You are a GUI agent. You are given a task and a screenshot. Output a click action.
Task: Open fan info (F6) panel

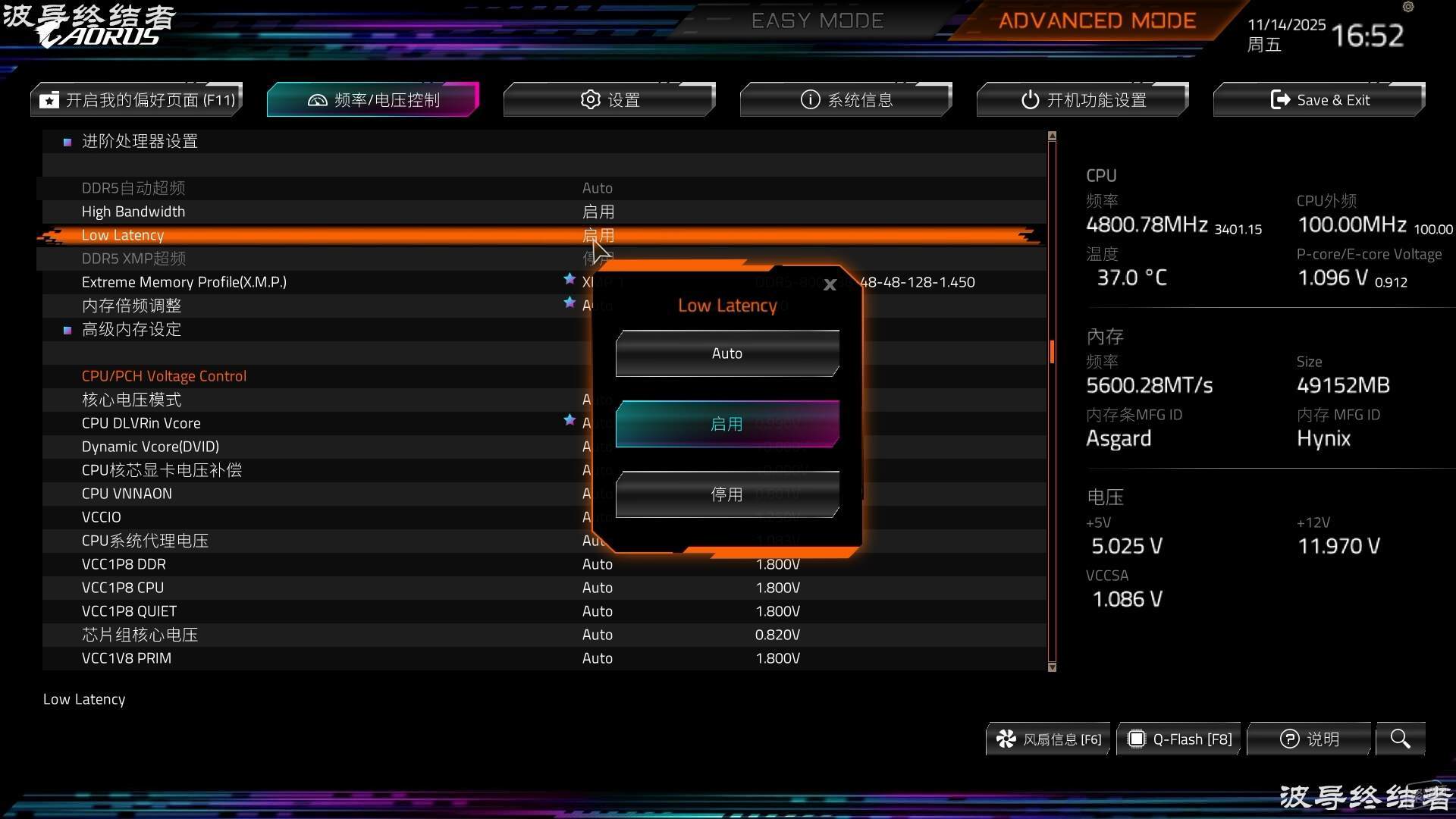(x=1049, y=739)
